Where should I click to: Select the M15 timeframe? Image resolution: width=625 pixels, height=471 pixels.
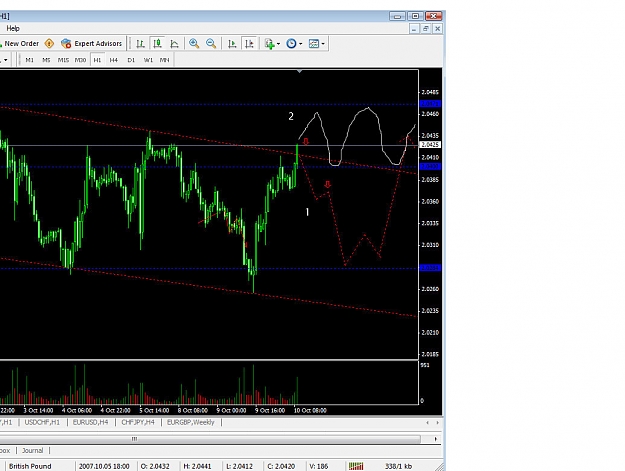[63, 60]
